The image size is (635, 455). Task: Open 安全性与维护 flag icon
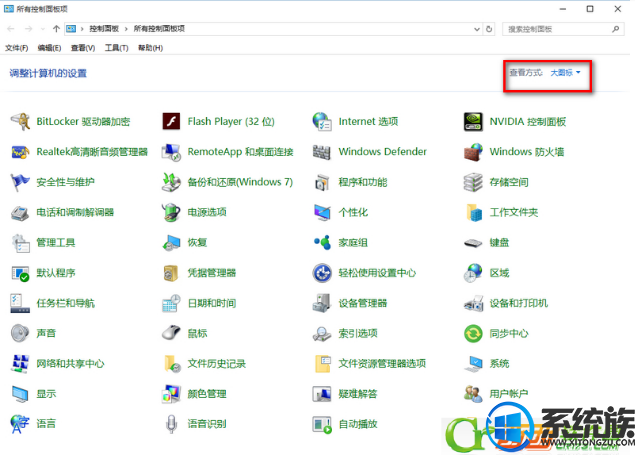point(20,182)
